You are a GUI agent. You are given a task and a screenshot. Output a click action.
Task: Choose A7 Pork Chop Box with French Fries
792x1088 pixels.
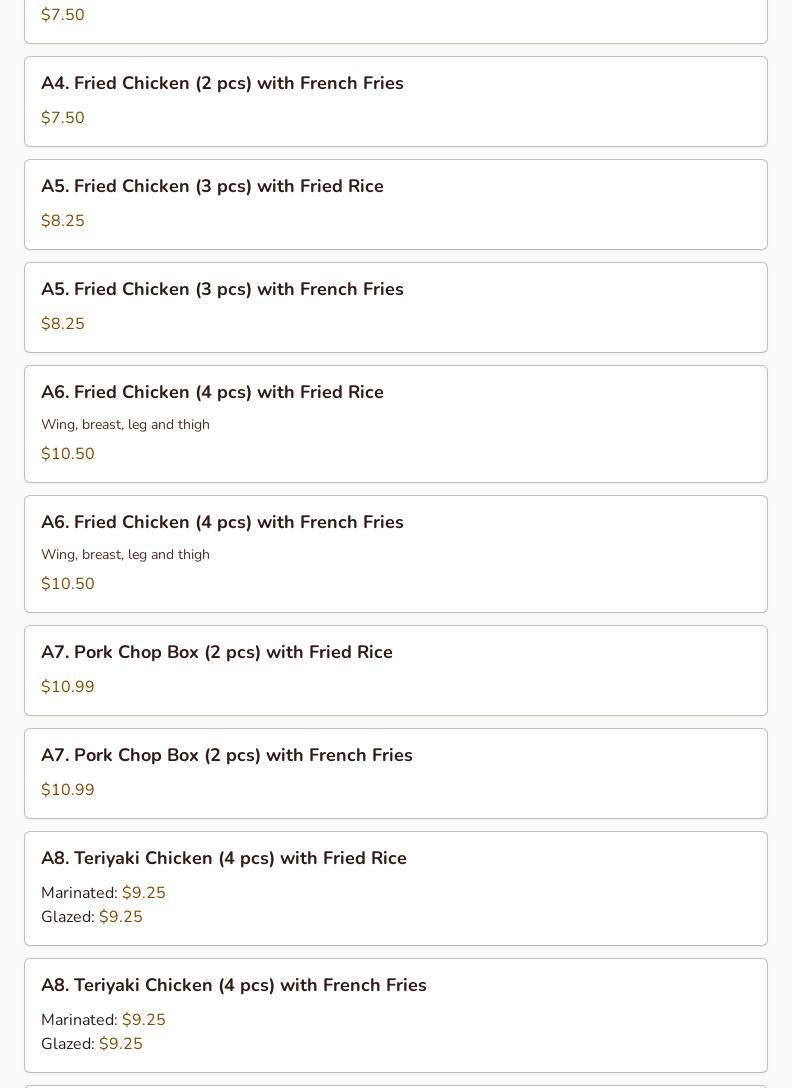(227, 755)
